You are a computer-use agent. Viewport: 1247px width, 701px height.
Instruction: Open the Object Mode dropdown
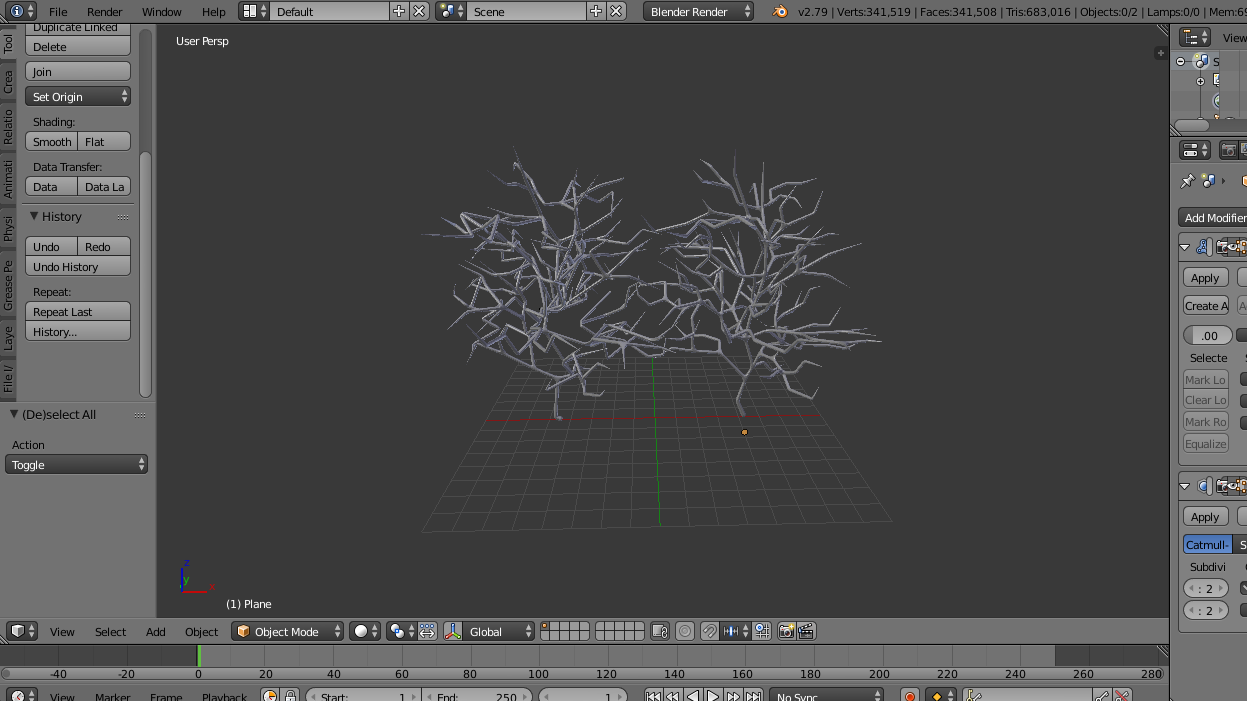pyautogui.click(x=288, y=631)
